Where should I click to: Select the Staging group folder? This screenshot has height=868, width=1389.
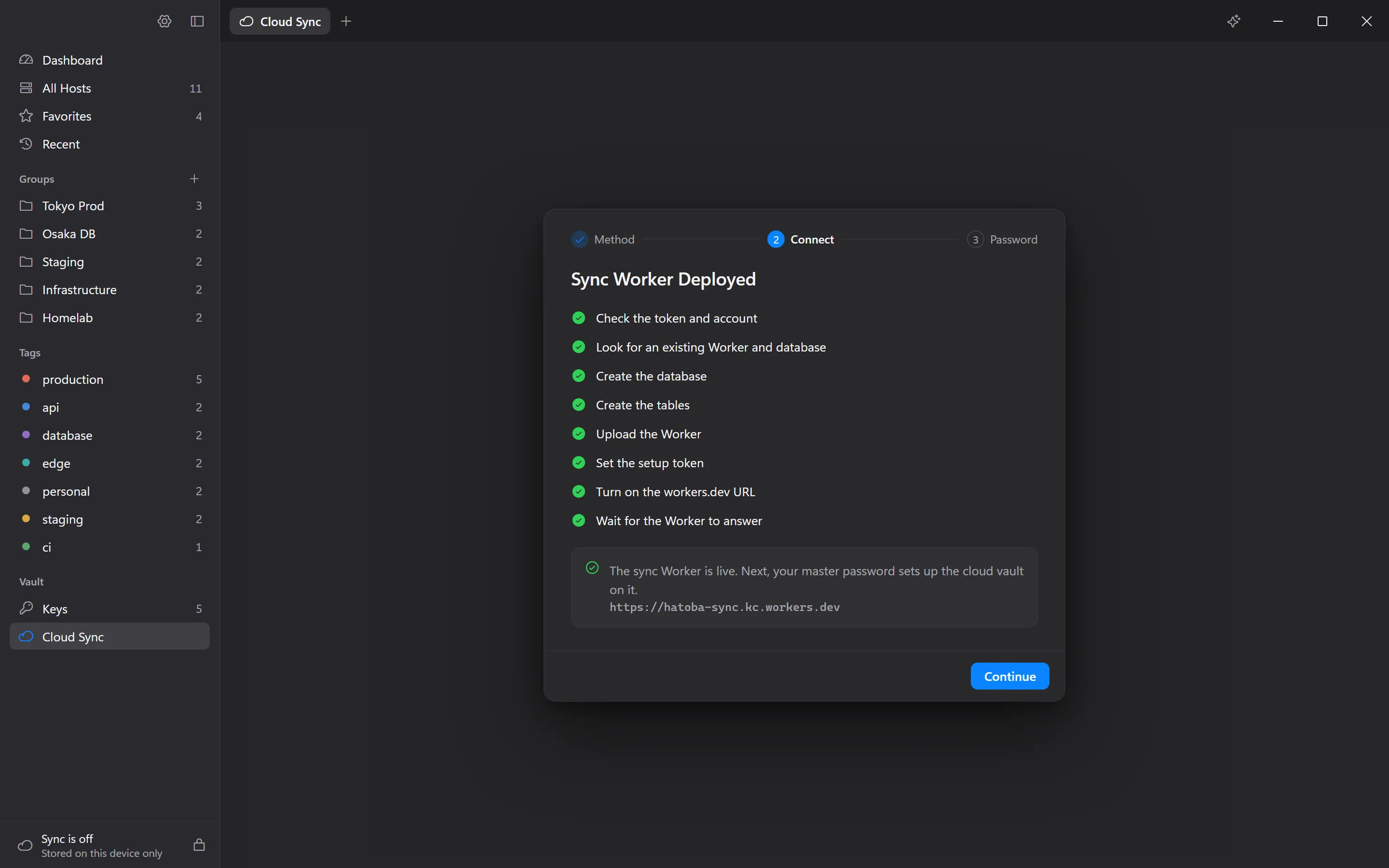(x=109, y=262)
